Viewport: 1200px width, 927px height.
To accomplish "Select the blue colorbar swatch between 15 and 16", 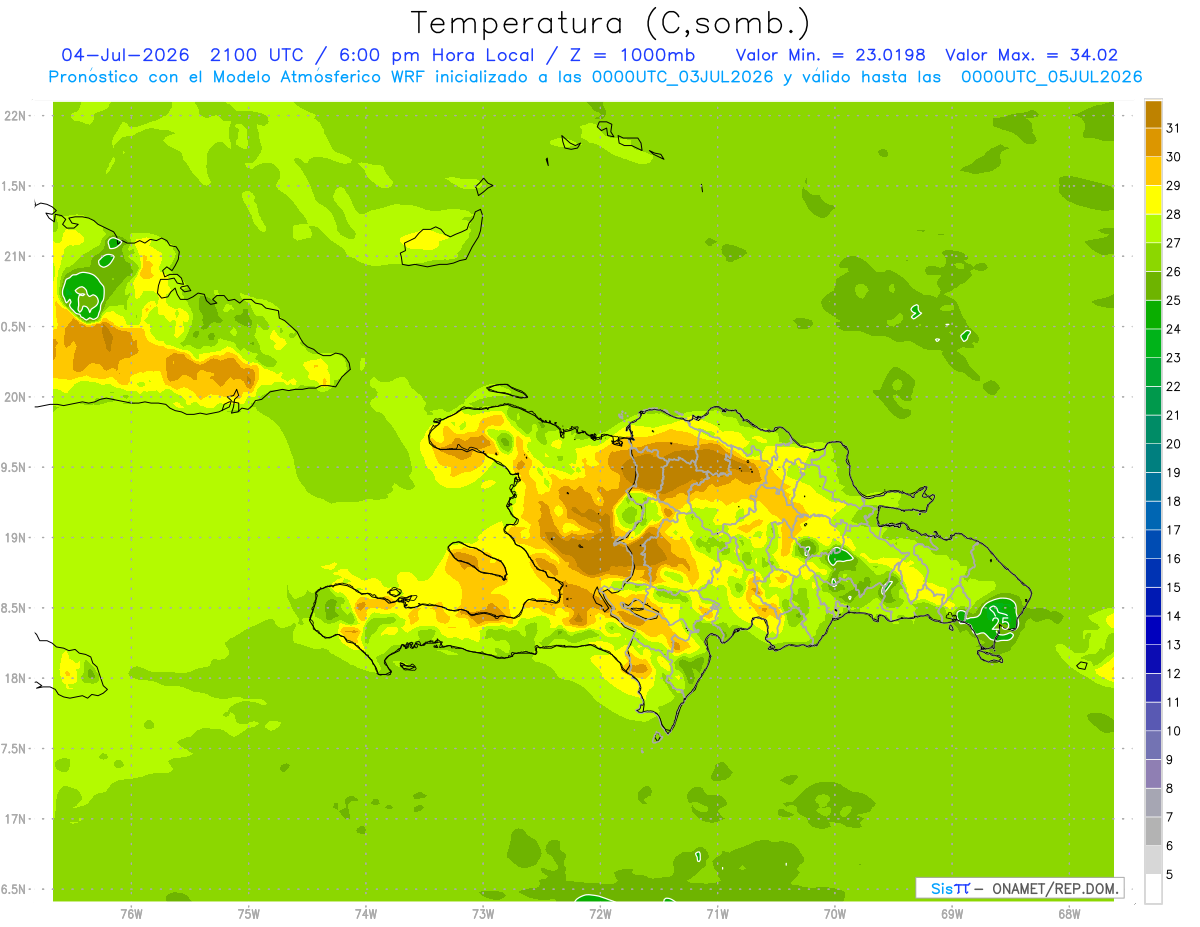I will pos(1153,572).
